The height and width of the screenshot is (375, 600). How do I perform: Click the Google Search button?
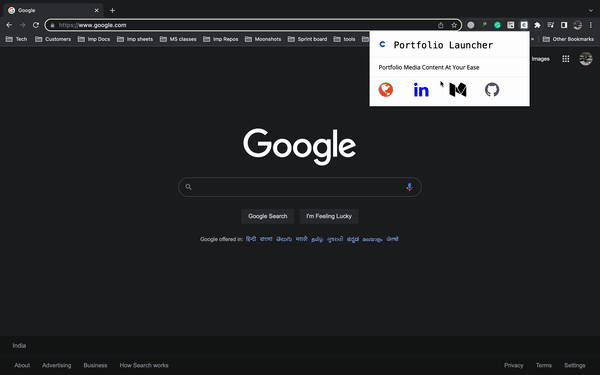tap(267, 216)
